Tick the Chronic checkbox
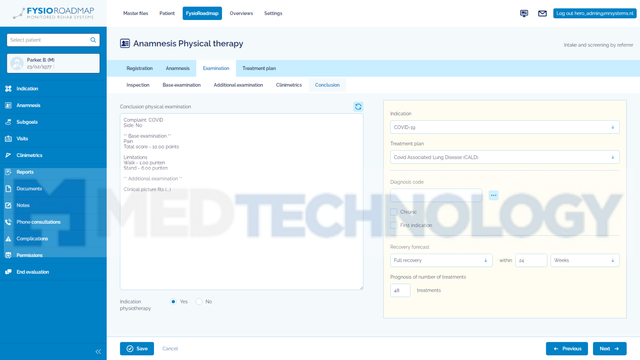This screenshot has width=640, height=360. tap(393, 212)
